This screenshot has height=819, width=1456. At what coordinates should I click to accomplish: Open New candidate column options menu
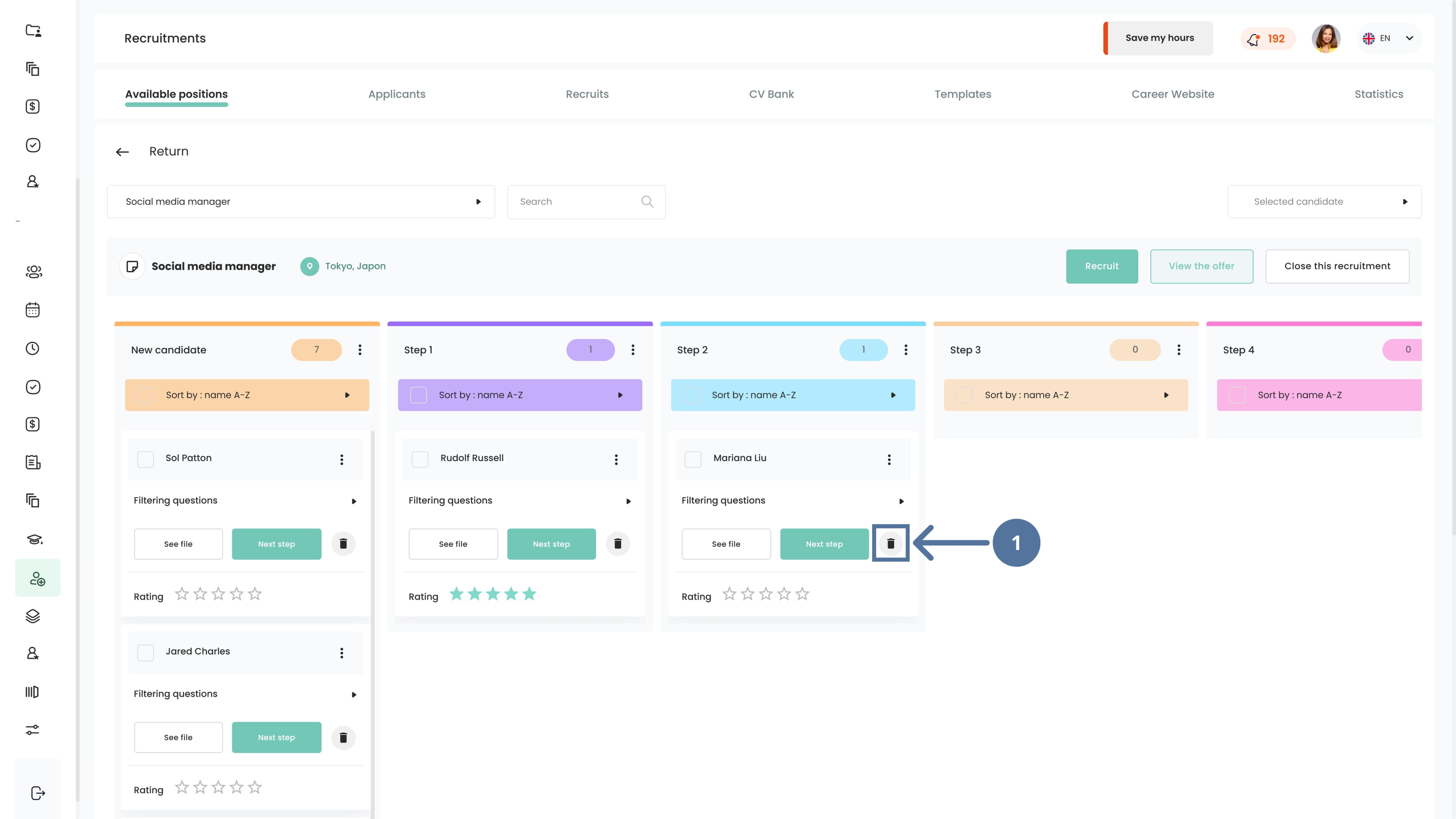coord(360,350)
